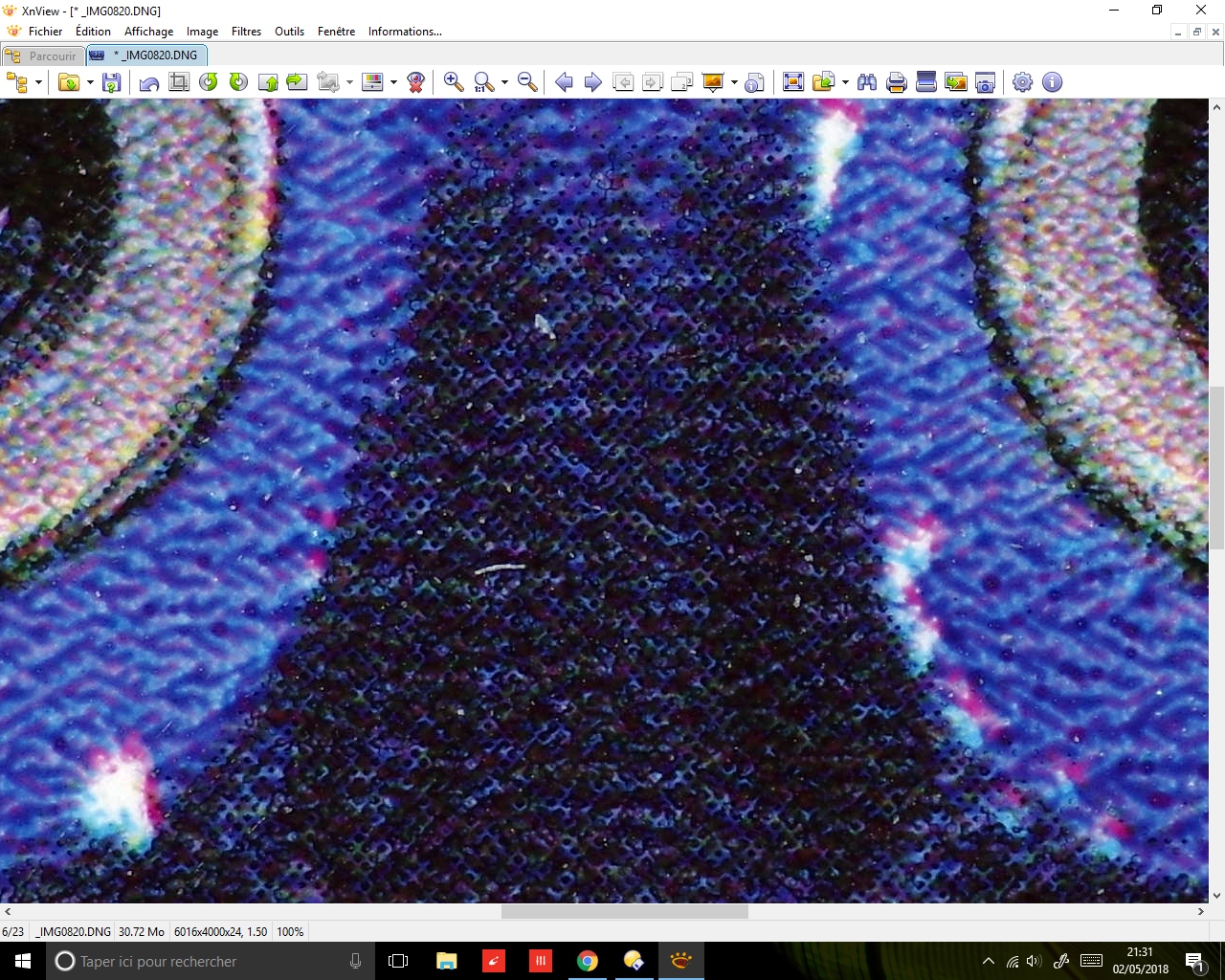Image resolution: width=1225 pixels, height=980 pixels.
Task: Click the Crop tool icon
Action: 179,82
